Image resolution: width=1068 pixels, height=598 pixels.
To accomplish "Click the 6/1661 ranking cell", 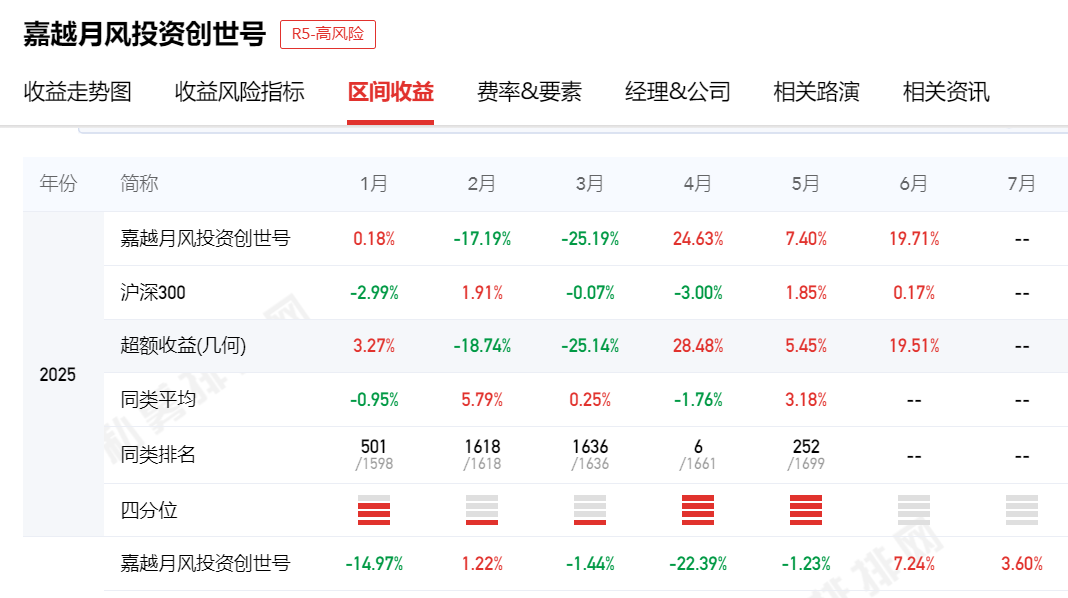I will point(698,455).
